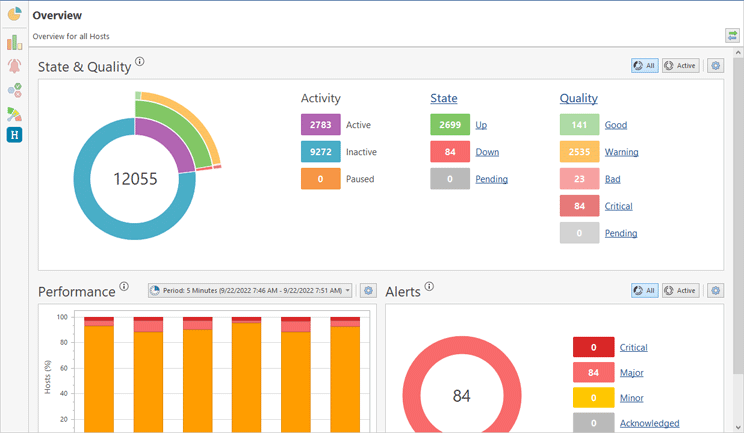Open the State column header link
Image resolution: width=744 pixels, height=433 pixels.
(443, 98)
